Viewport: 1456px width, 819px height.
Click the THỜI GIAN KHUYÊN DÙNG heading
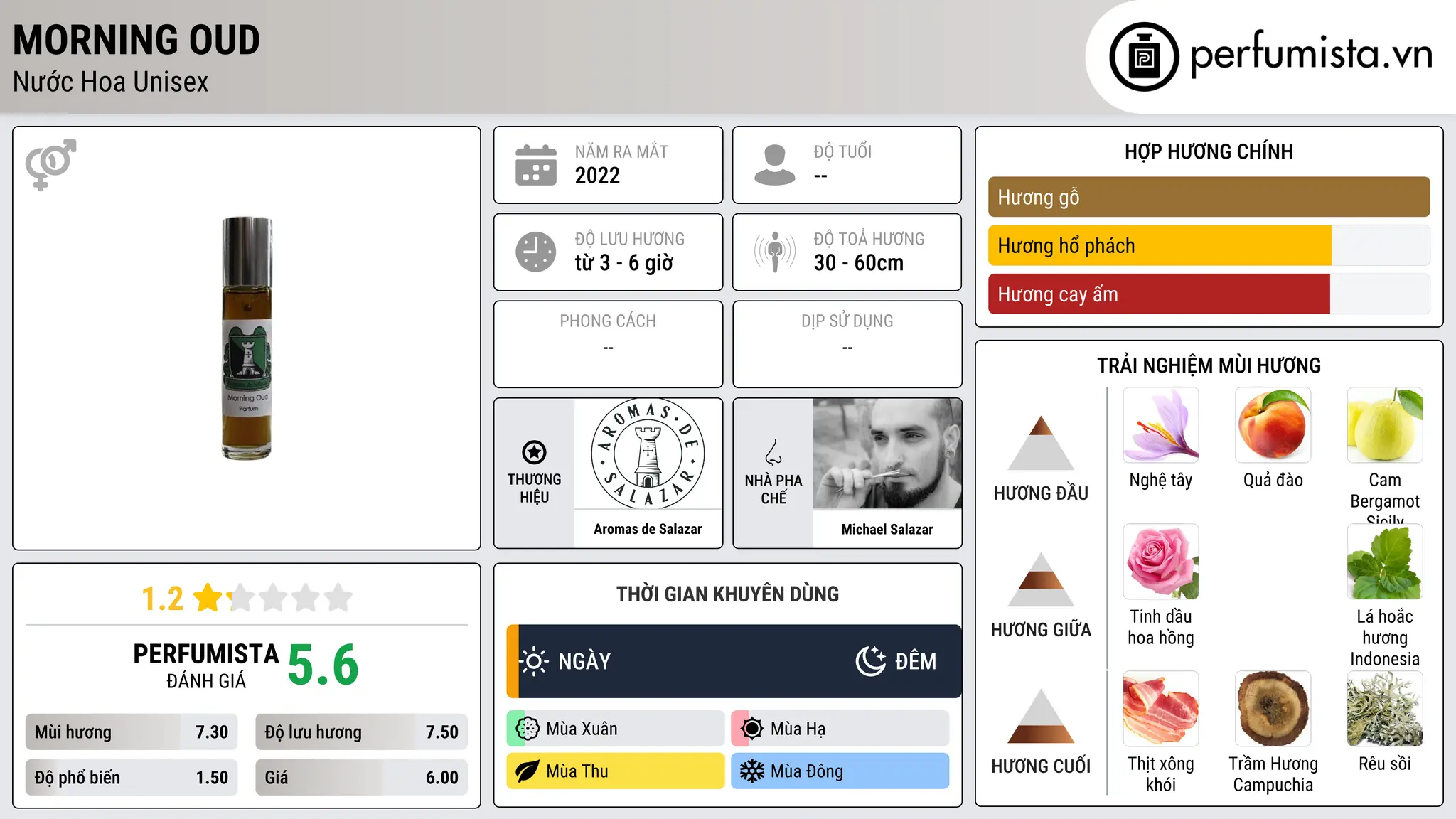727,594
